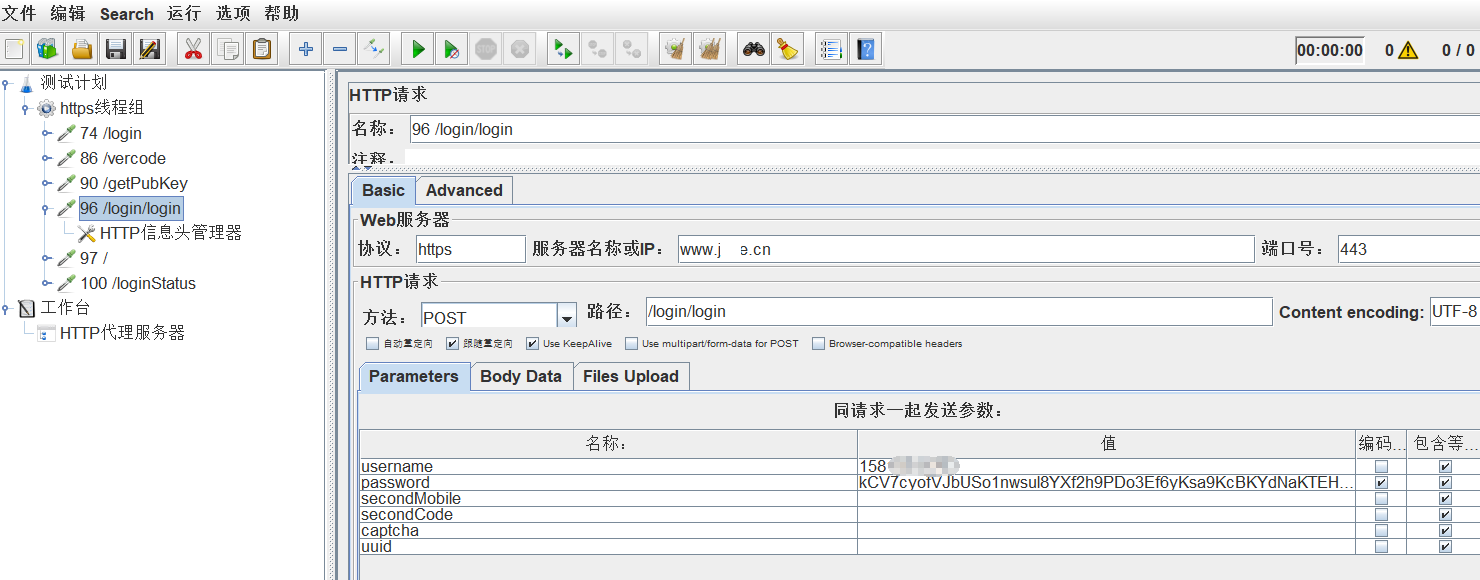The height and width of the screenshot is (580, 1480).
Task: Click the Remote stop icon
Action: (x=598, y=49)
